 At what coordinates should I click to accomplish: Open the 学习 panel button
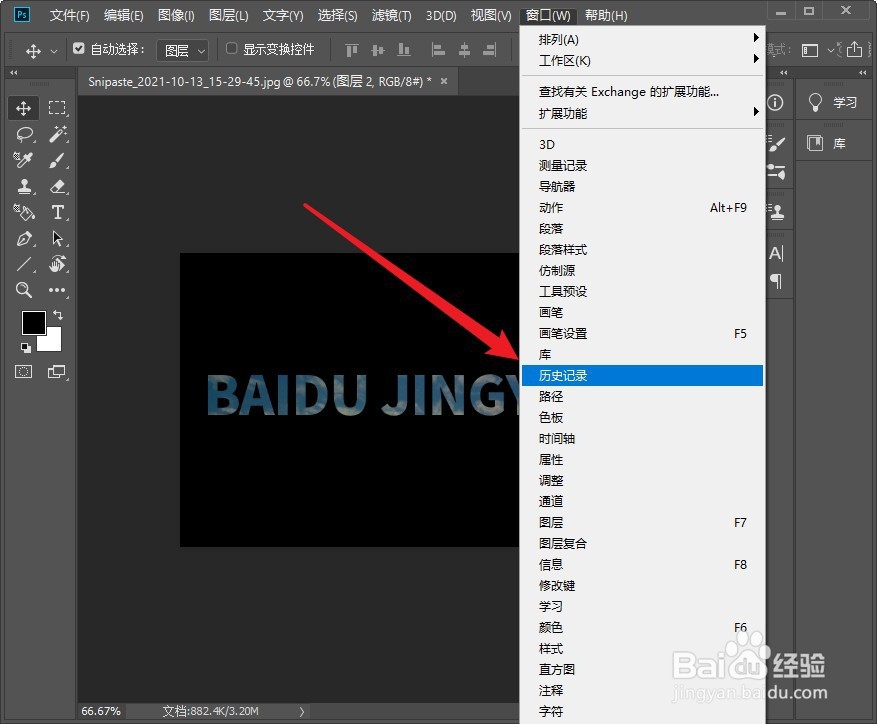click(833, 102)
